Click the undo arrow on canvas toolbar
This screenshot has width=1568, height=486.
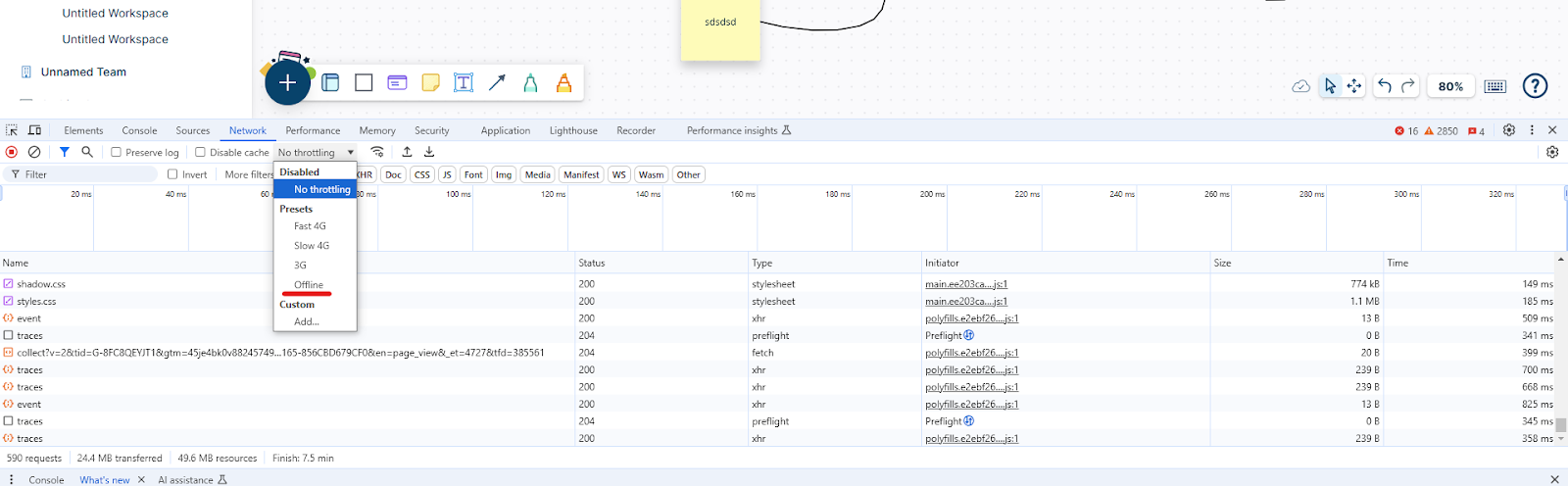pos(1384,86)
